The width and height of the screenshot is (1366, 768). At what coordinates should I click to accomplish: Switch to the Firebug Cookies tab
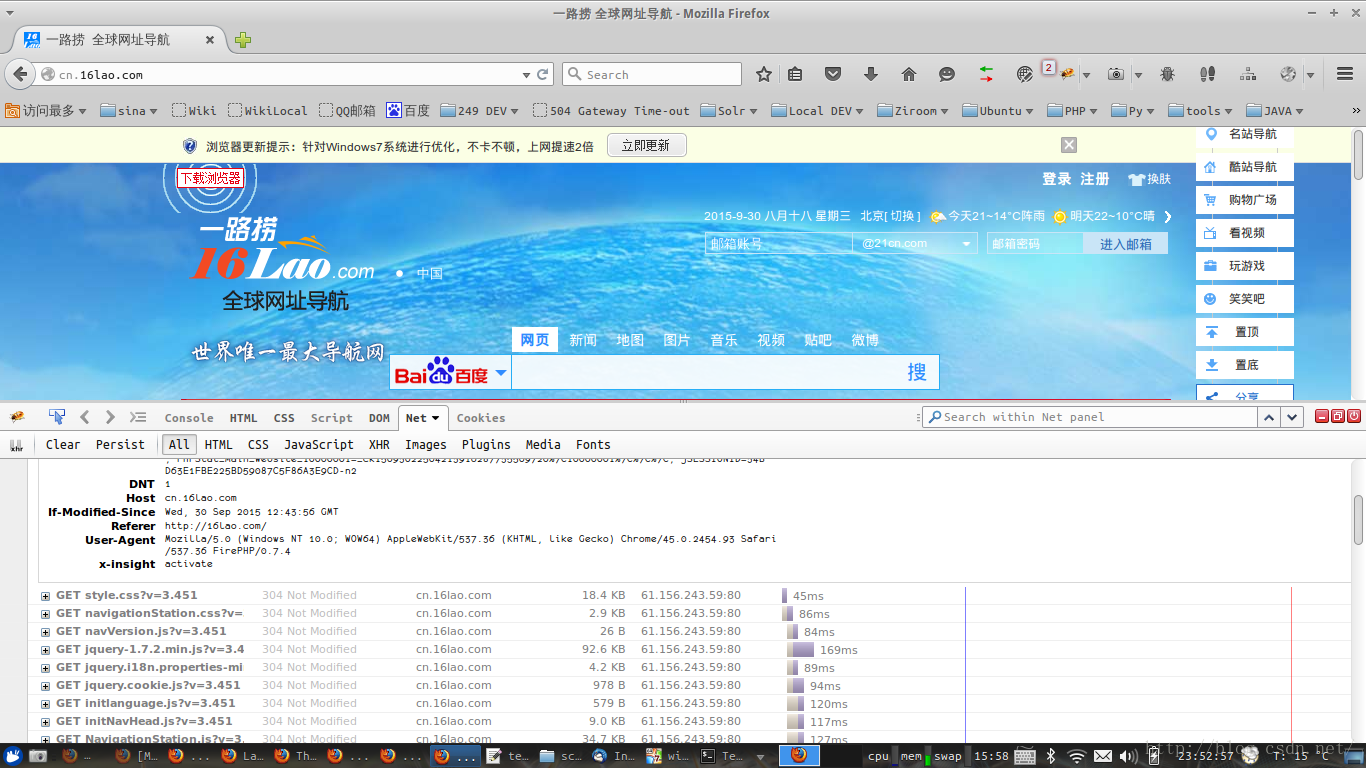[x=481, y=418]
